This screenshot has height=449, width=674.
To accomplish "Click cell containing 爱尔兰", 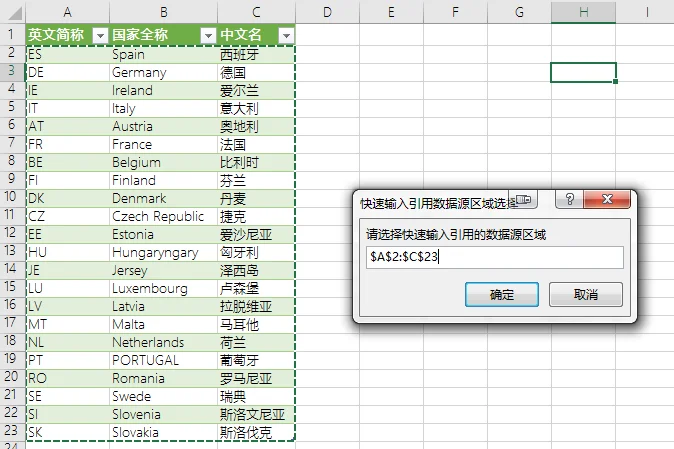I will pos(256,90).
